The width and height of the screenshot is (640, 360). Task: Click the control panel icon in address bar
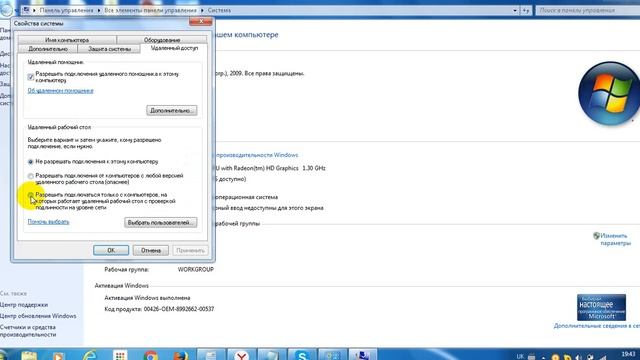click(x=26, y=10)
